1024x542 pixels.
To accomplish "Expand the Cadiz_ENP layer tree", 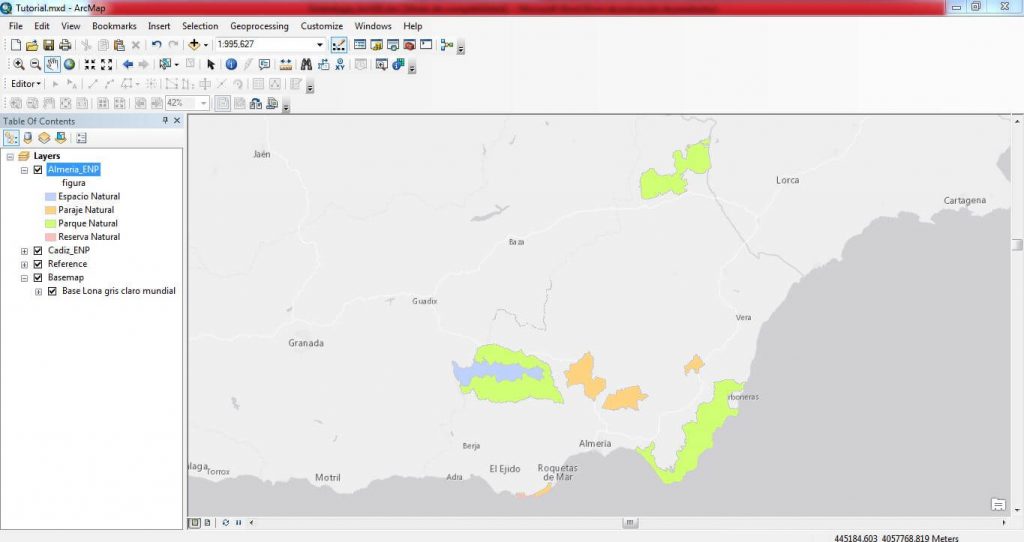I will [x=24, y=250].
